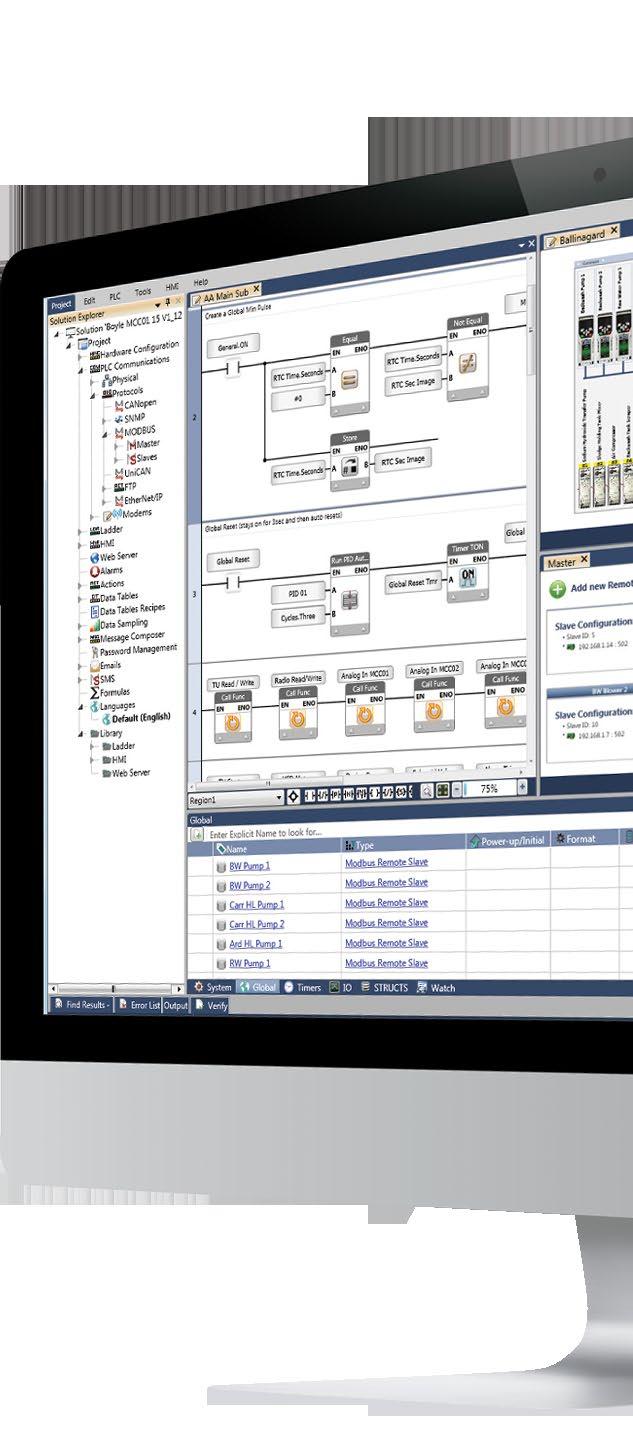Click the Data Sampling chart icon
Screen dimensions: 633x1431
93,625
